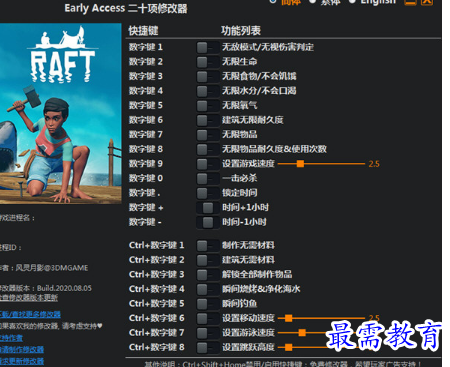Click the 数字键 1 hotkey label

pos(146,47)
